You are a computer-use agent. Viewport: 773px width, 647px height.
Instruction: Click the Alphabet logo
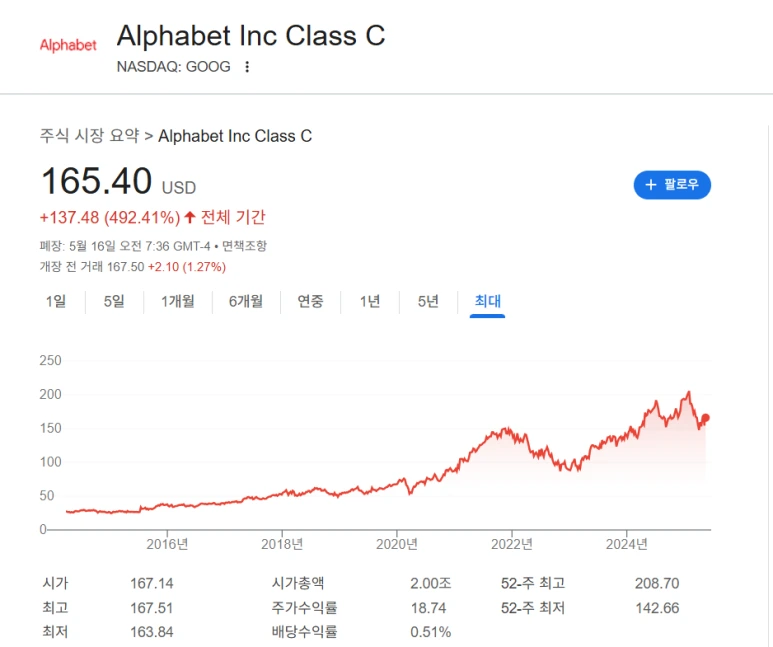68,45
